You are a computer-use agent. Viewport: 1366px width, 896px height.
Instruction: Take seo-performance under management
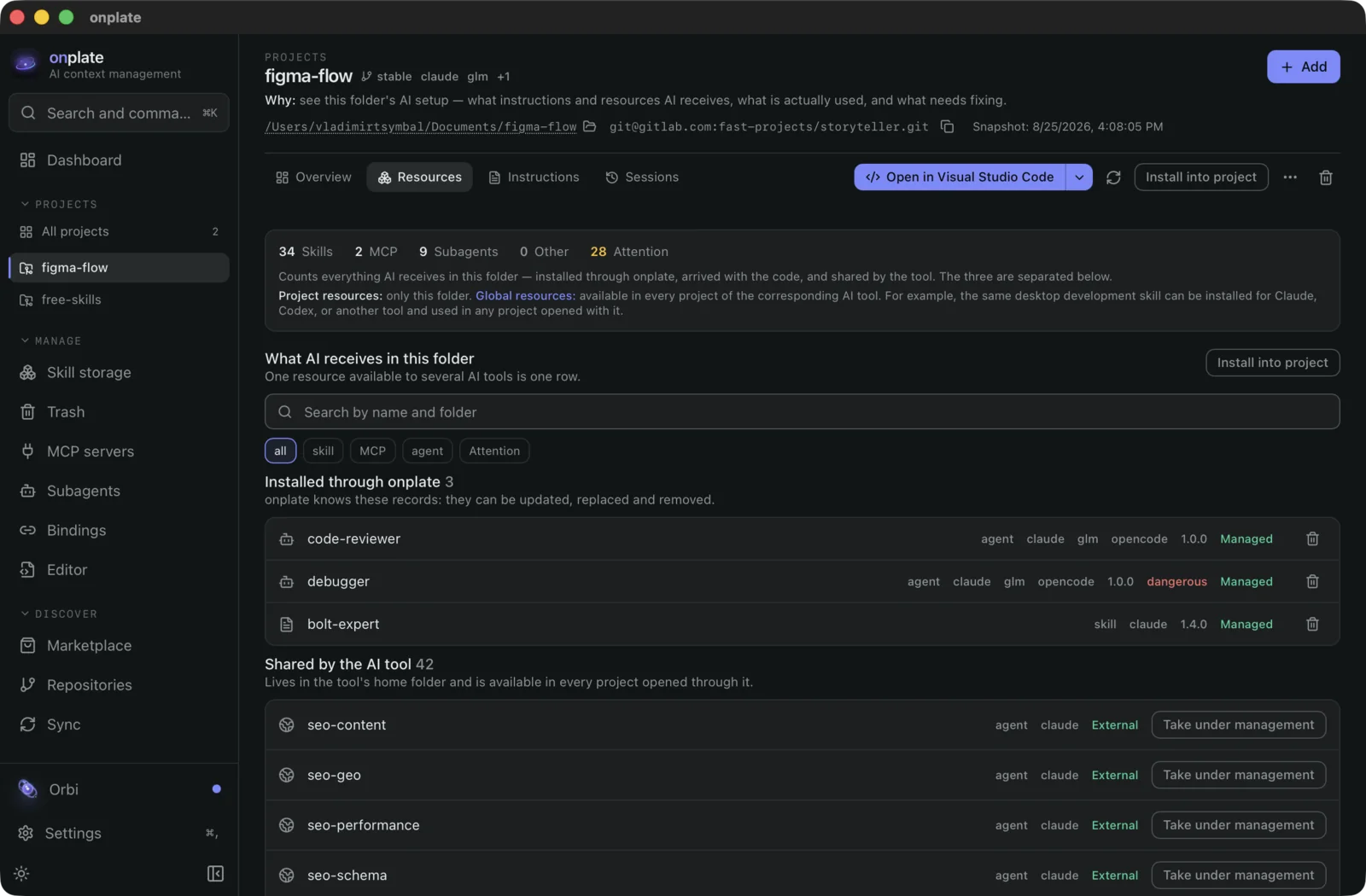click(x=1239, y=825)
